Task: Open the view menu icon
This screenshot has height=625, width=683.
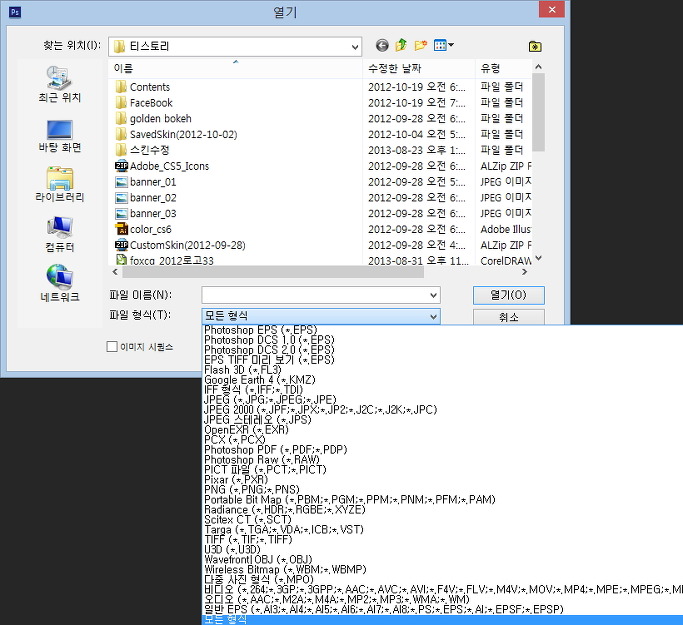Action: [x=444, y=46]
